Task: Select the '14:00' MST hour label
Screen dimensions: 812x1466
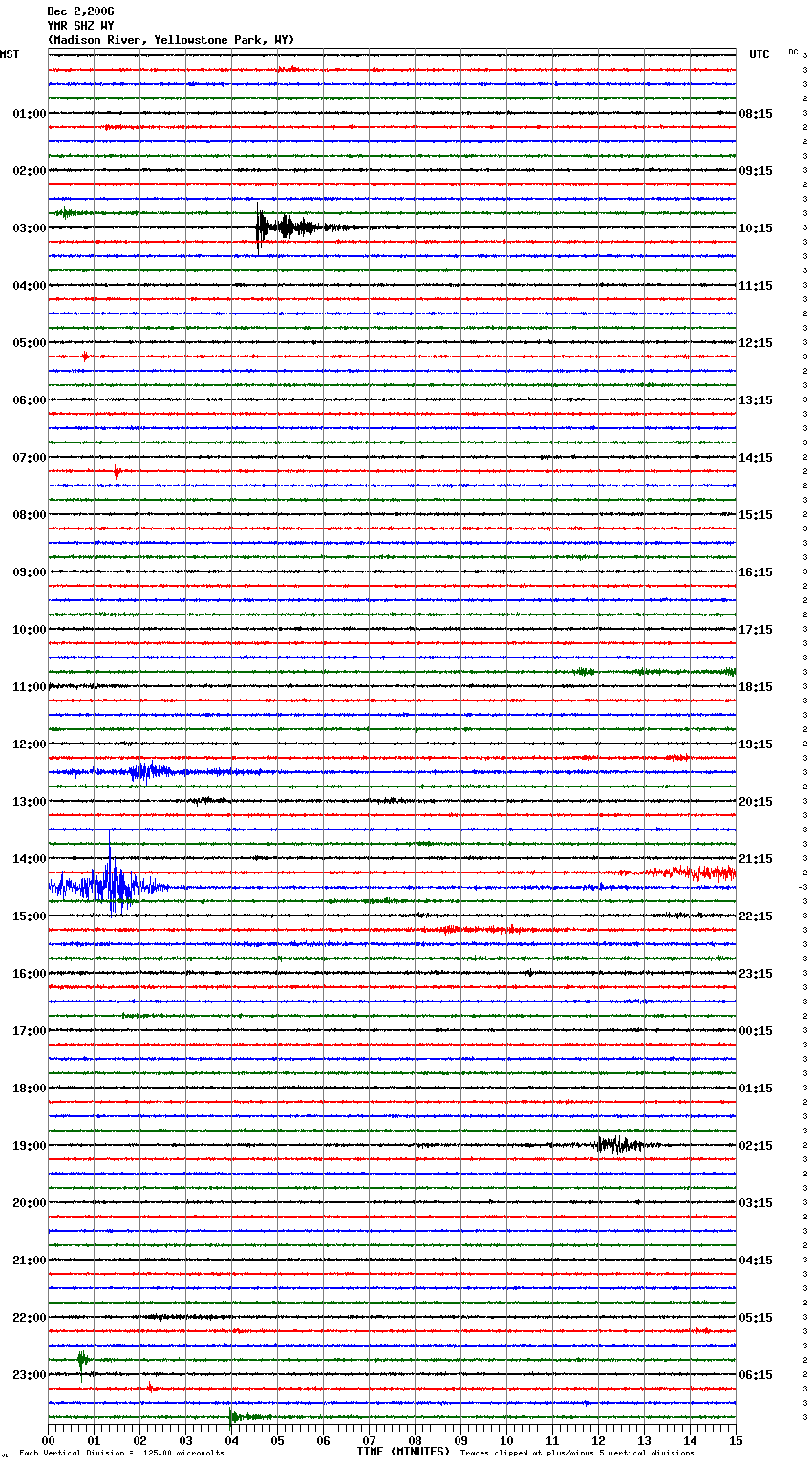Action: 30,859
